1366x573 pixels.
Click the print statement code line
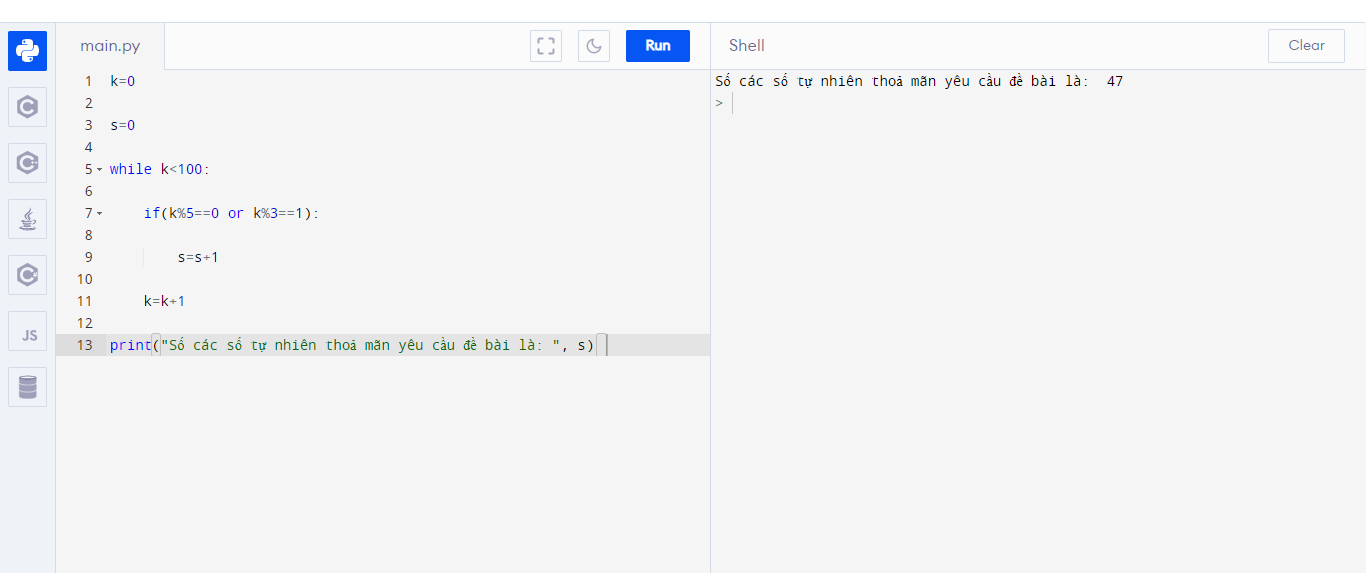point(350,345)
